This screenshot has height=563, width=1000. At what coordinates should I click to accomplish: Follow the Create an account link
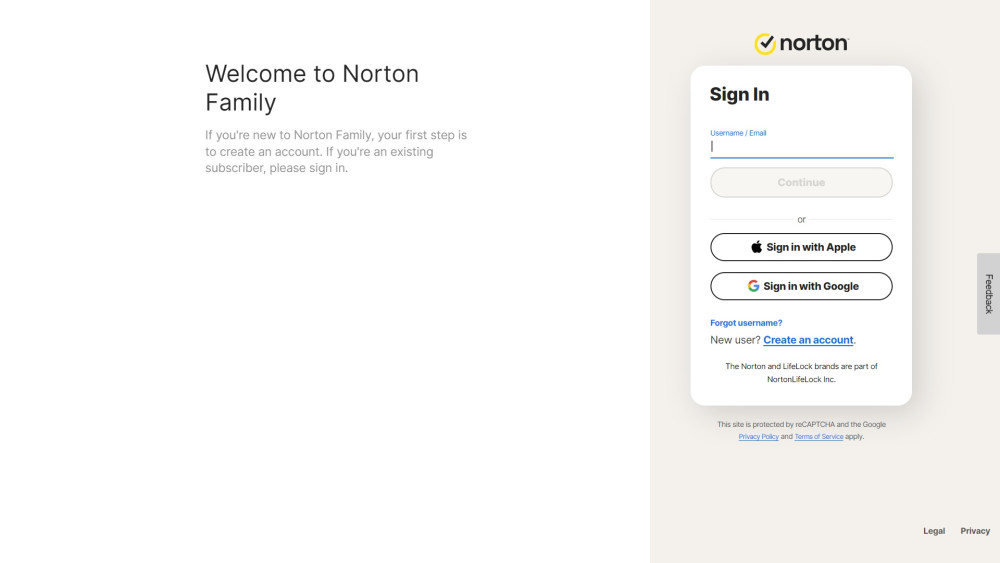tap(808, 340)
